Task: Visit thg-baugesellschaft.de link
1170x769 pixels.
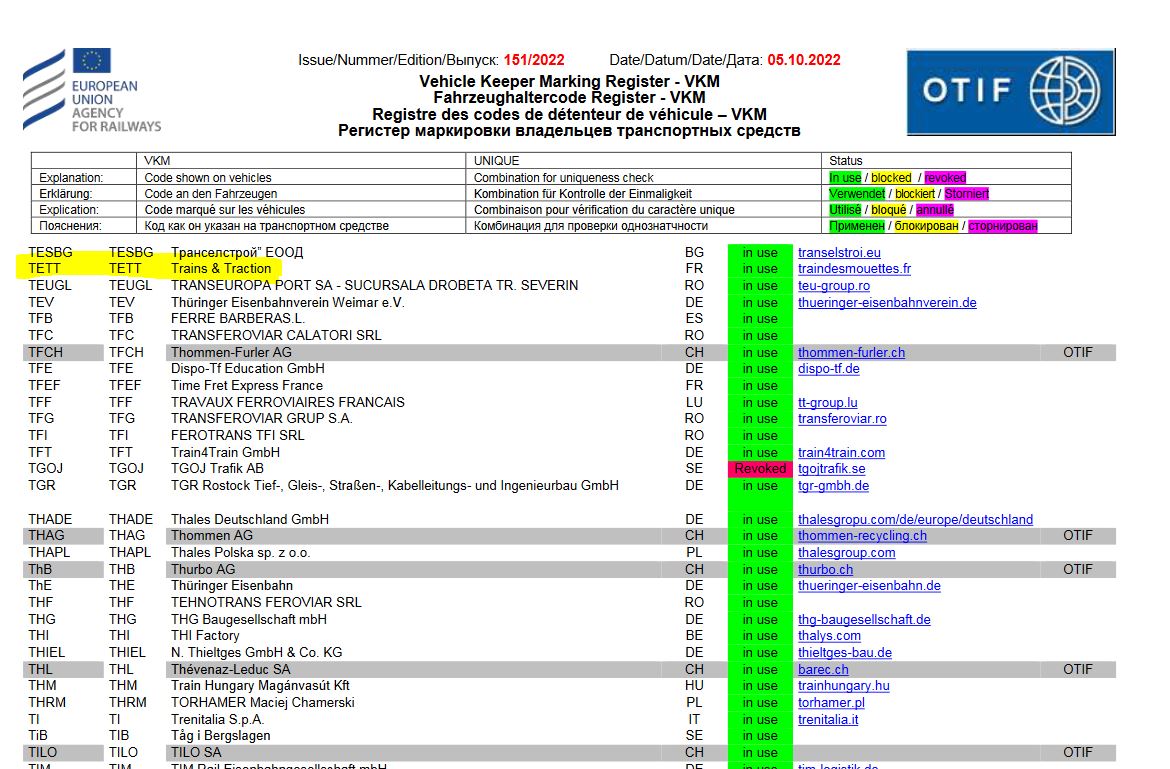Action: coord(864,620)
